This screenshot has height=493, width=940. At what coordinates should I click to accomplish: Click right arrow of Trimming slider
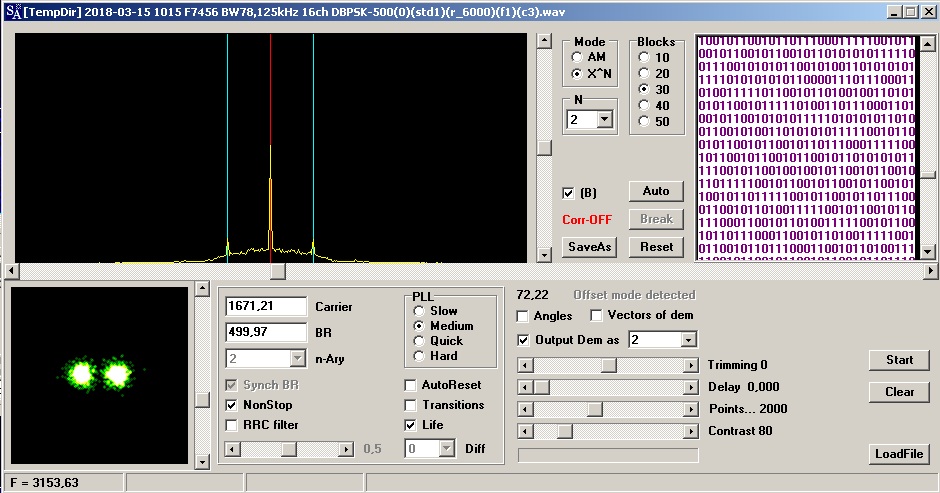(x=691, y=365)
